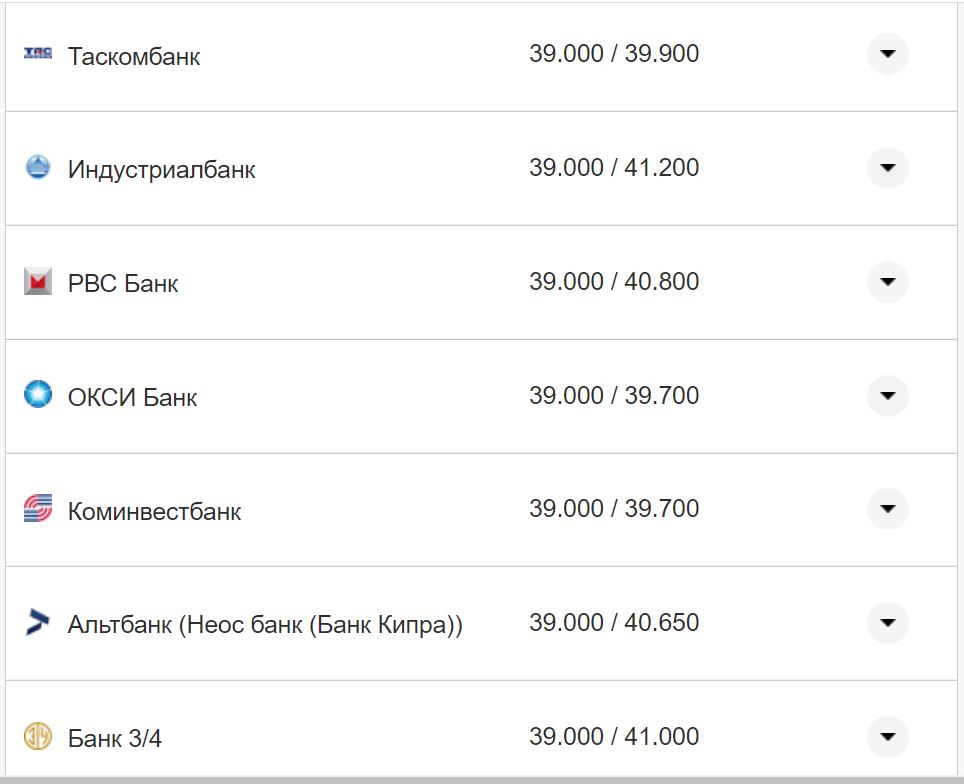Click the РВС Банк logo icon
The height and width of the screenshot is (784, 964).
pos(37,282)
